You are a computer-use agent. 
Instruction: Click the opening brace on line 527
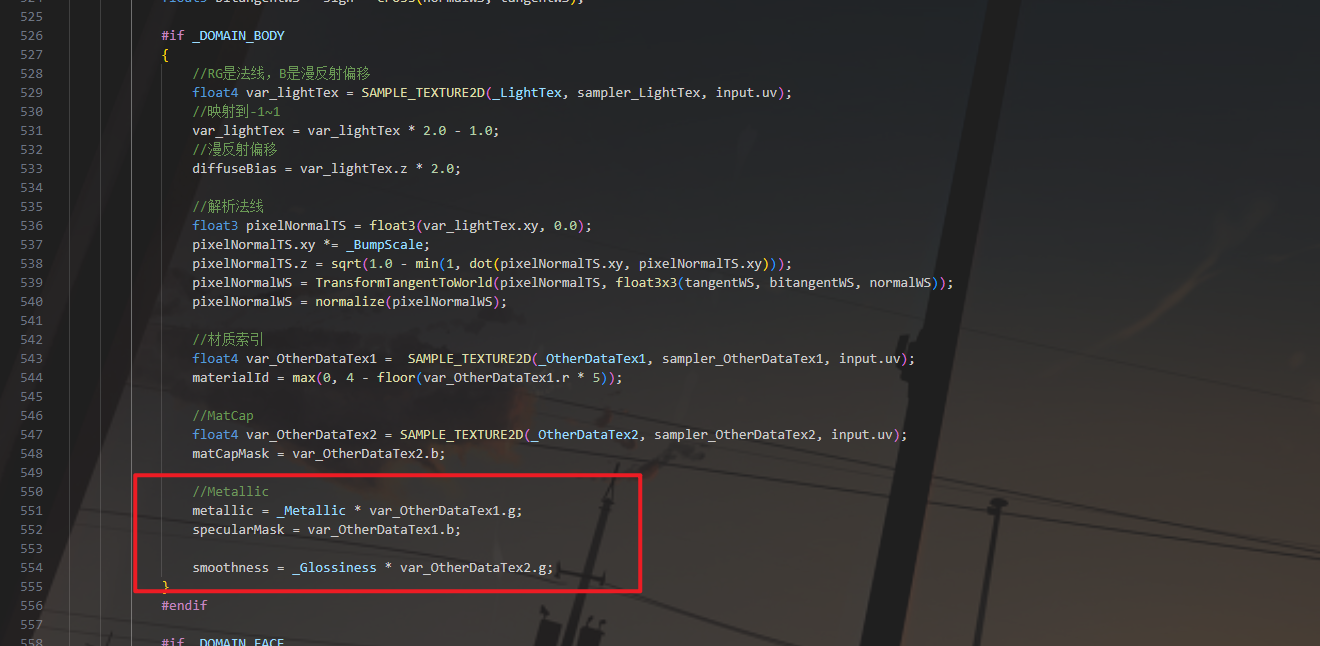[x=165, y=54]
